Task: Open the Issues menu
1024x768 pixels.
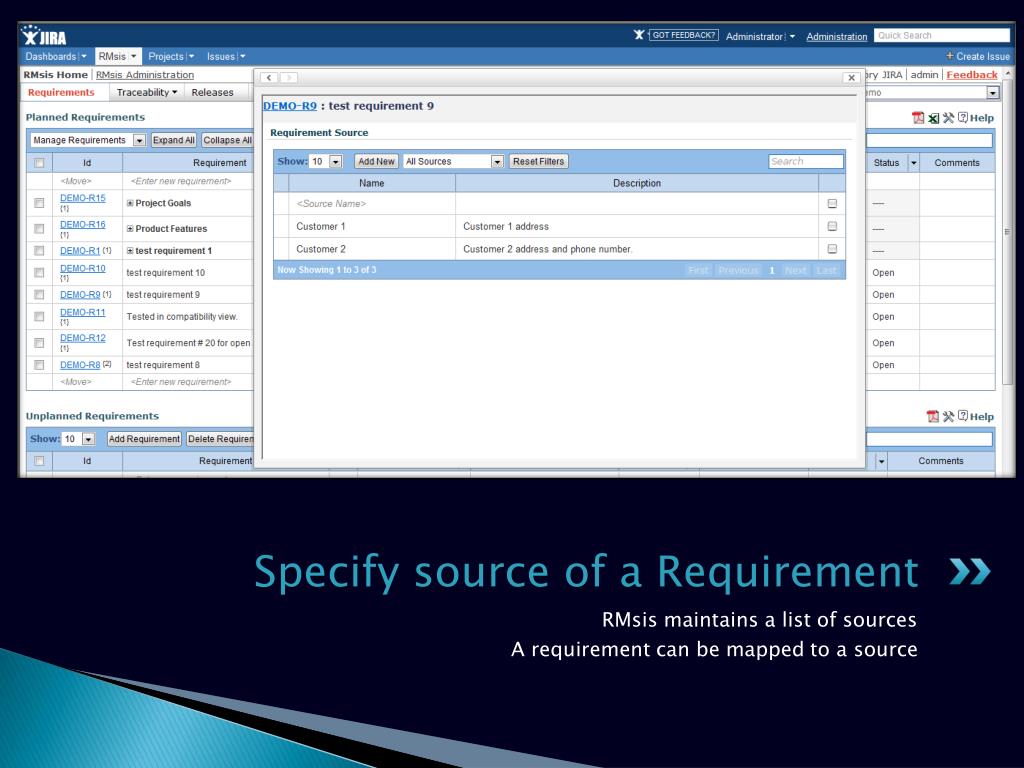Action: click(x=226, y=57)
